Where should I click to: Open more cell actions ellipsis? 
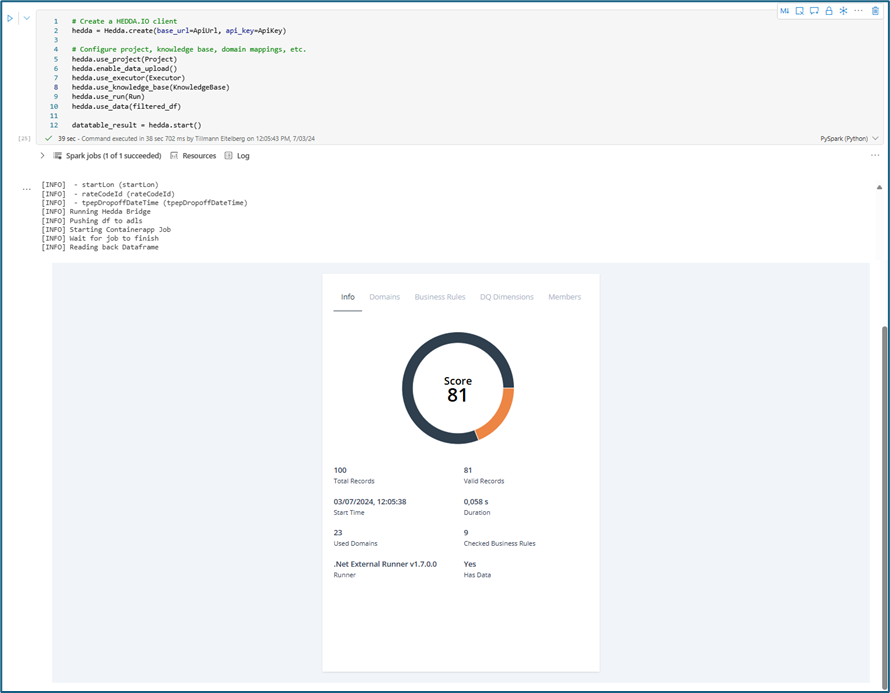(859, 11)
